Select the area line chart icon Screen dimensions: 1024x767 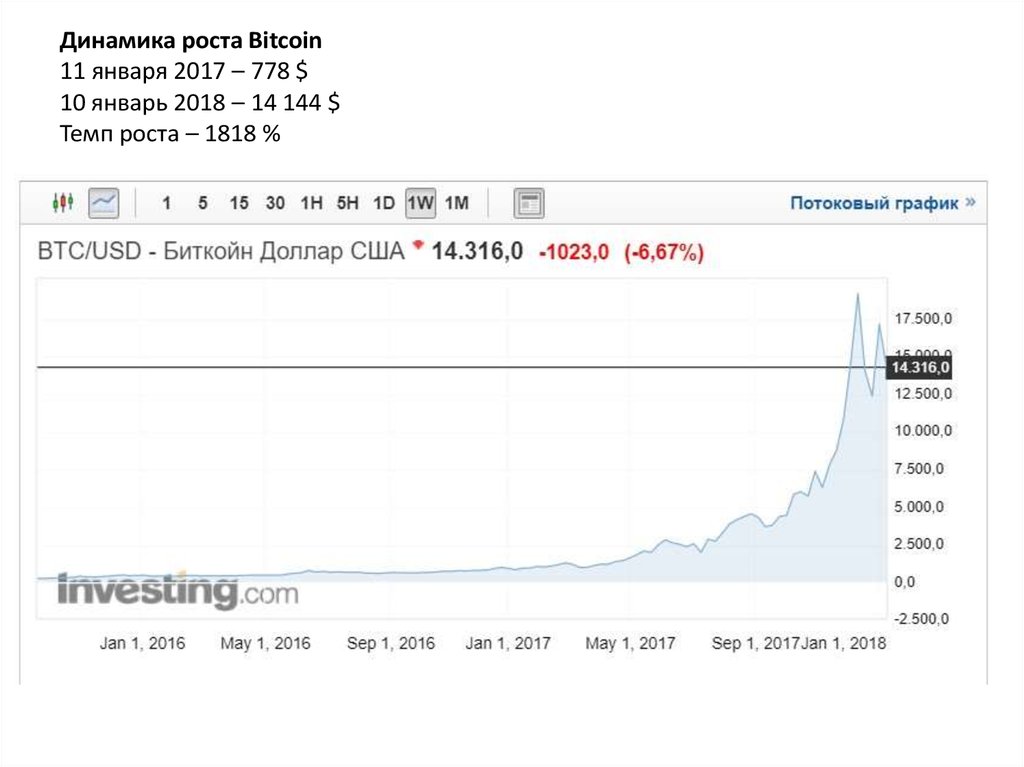point(103,203)
